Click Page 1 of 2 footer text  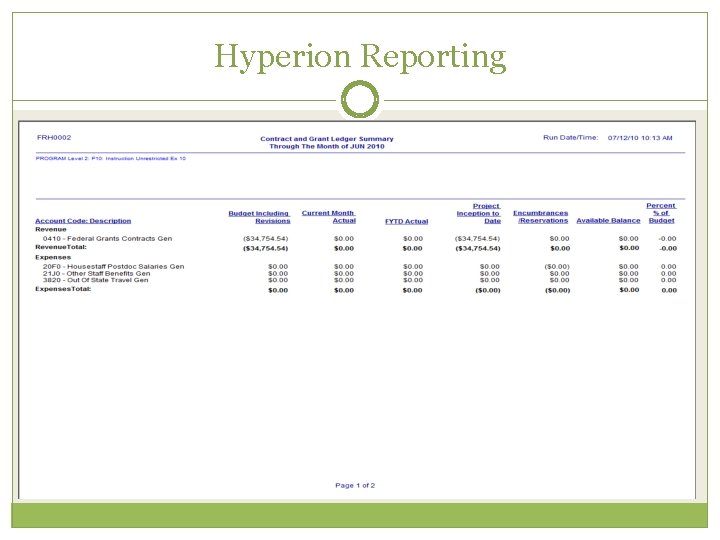pyautogui.click(x=355, y=485)
